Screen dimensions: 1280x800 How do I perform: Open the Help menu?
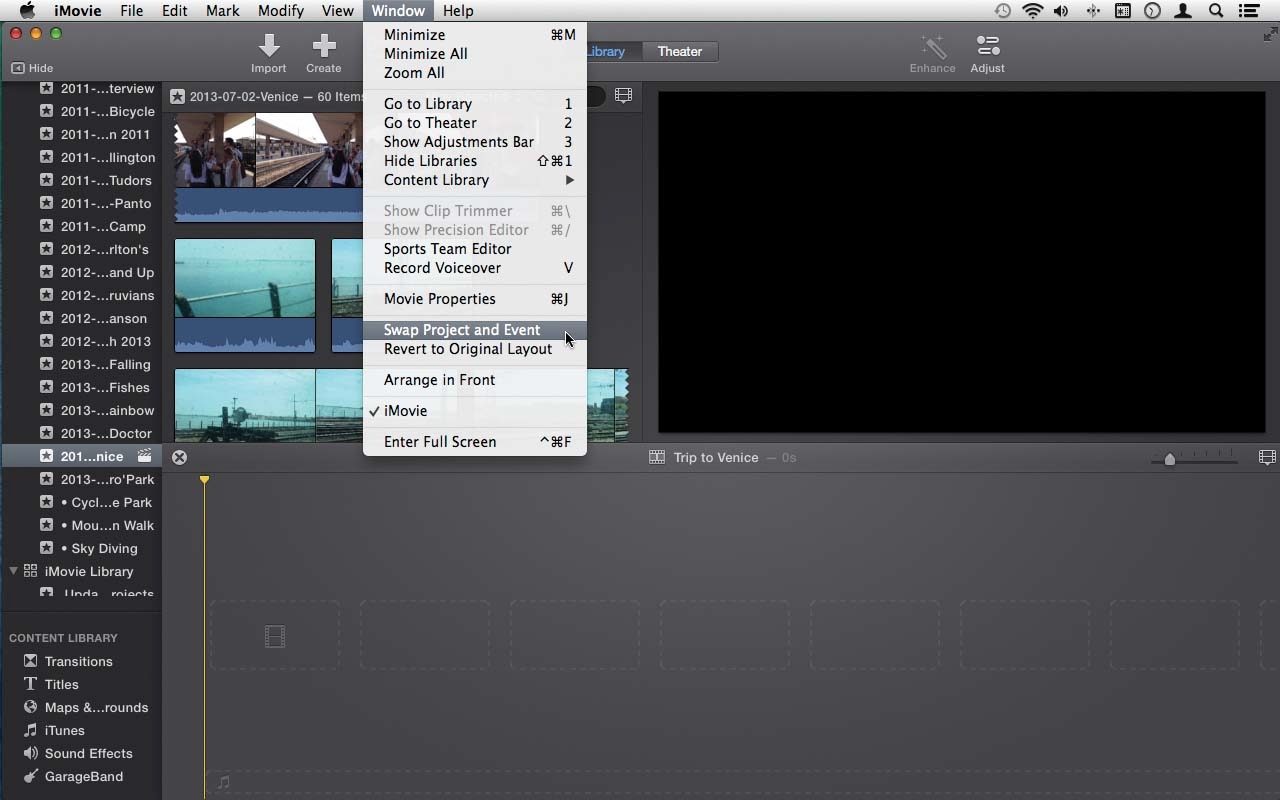point(458,11)
